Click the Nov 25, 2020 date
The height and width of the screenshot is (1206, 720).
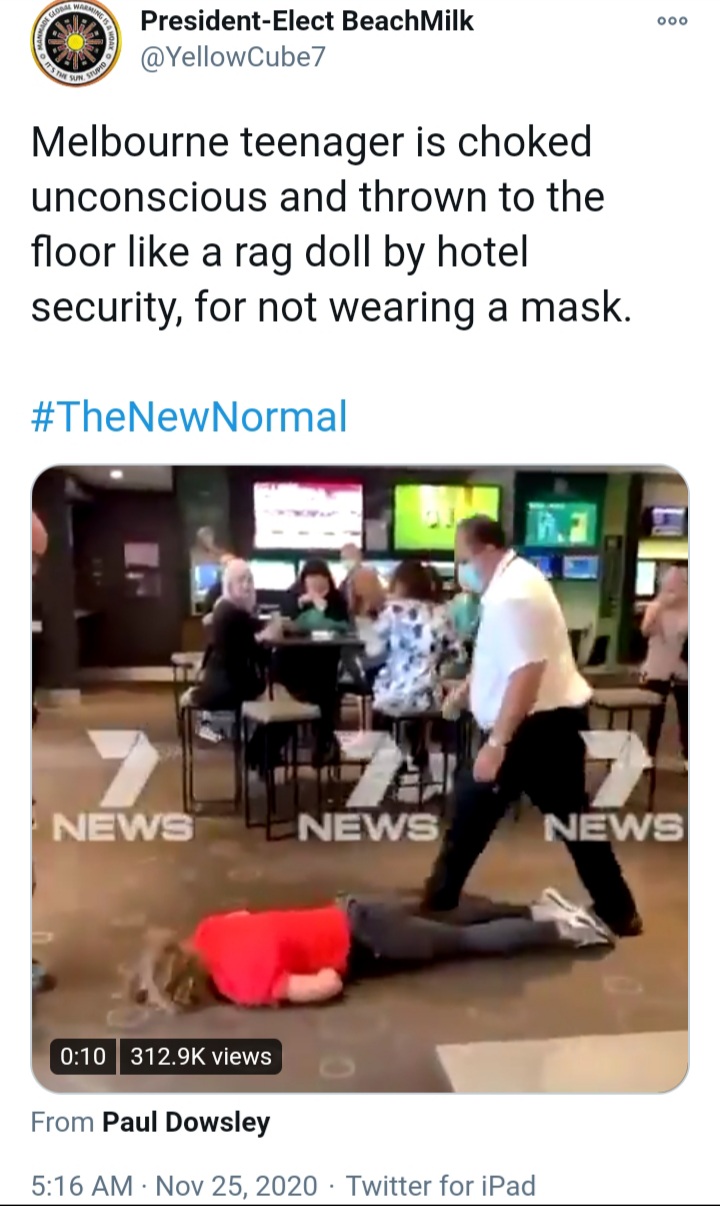point(237,1186)
